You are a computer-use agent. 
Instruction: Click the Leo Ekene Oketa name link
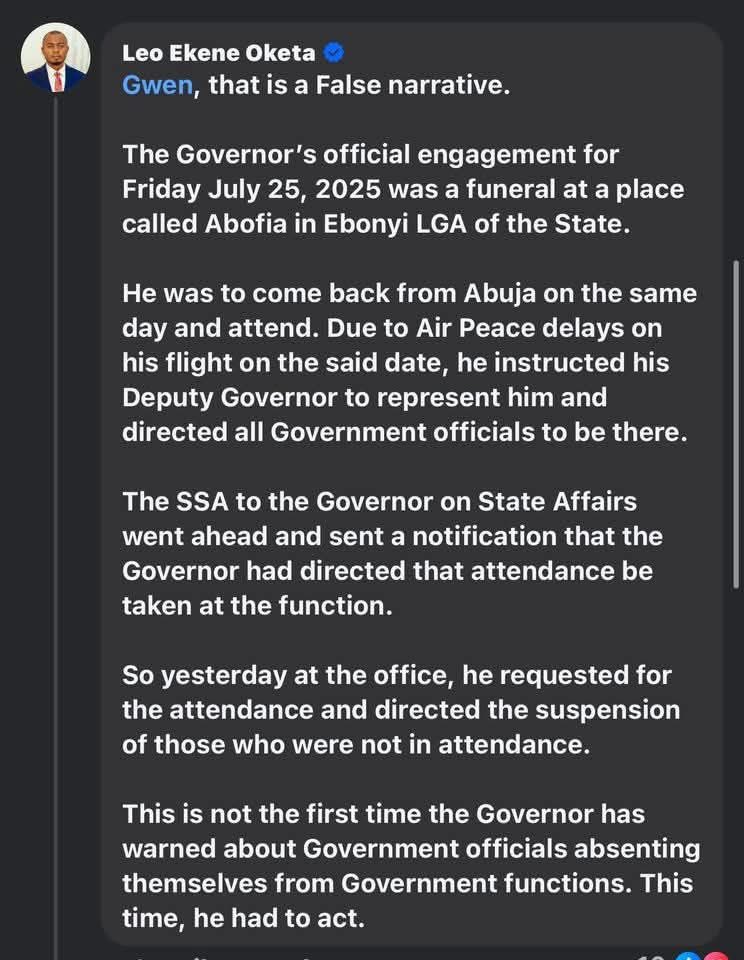coord(219,54)
